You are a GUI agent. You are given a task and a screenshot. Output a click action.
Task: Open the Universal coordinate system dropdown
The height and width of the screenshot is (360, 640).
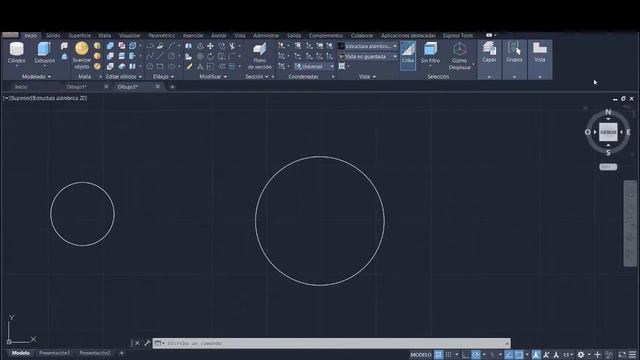coord(314,67)
